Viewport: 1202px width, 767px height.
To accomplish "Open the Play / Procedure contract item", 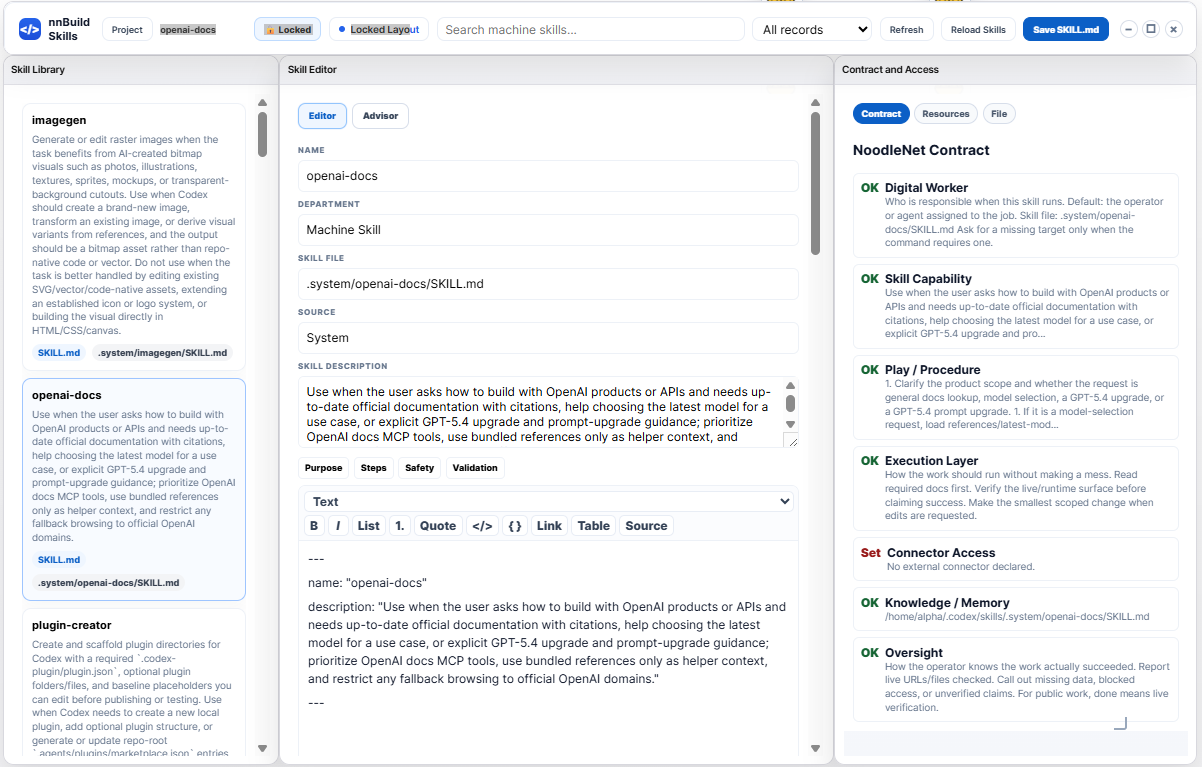I will pos(1016,397).
